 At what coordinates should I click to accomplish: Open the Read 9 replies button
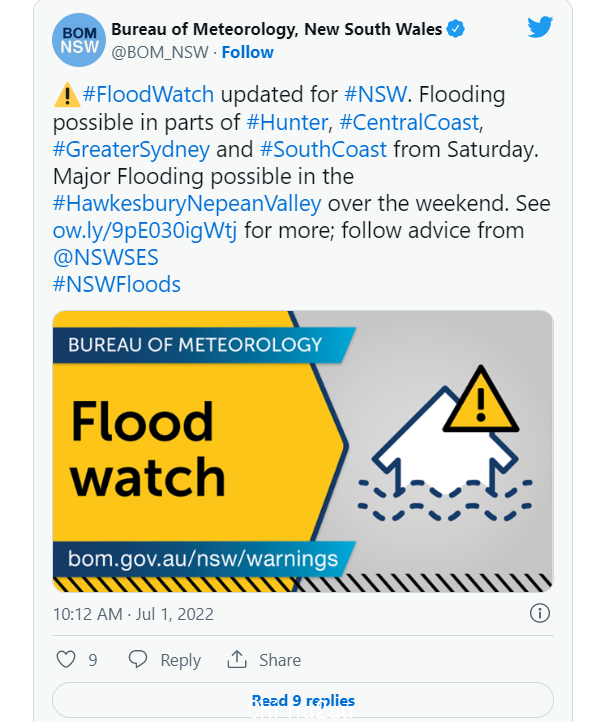(303, 700)
